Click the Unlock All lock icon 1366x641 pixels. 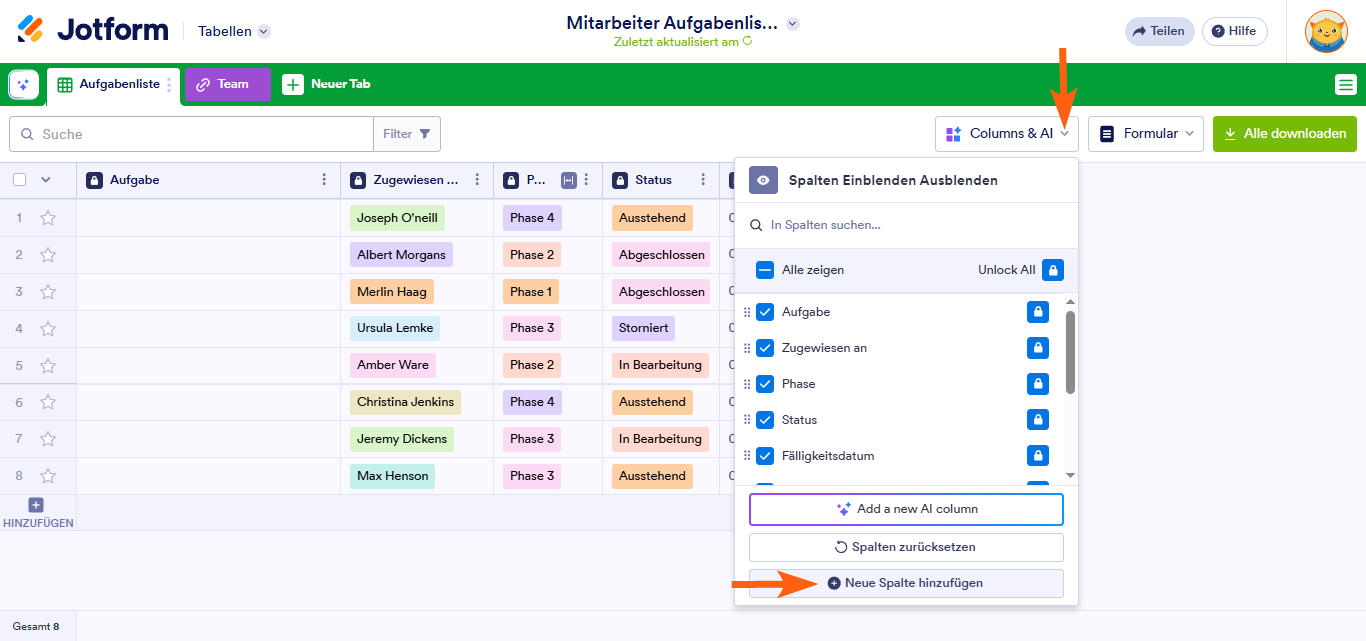point(1052,270)
